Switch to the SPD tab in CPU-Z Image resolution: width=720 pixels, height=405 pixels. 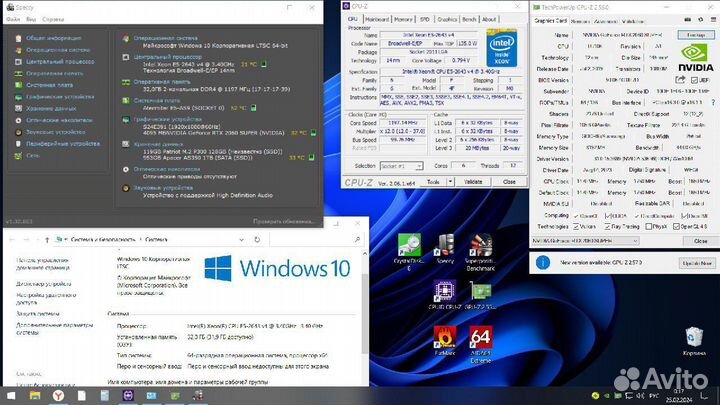tap(425, 19)
